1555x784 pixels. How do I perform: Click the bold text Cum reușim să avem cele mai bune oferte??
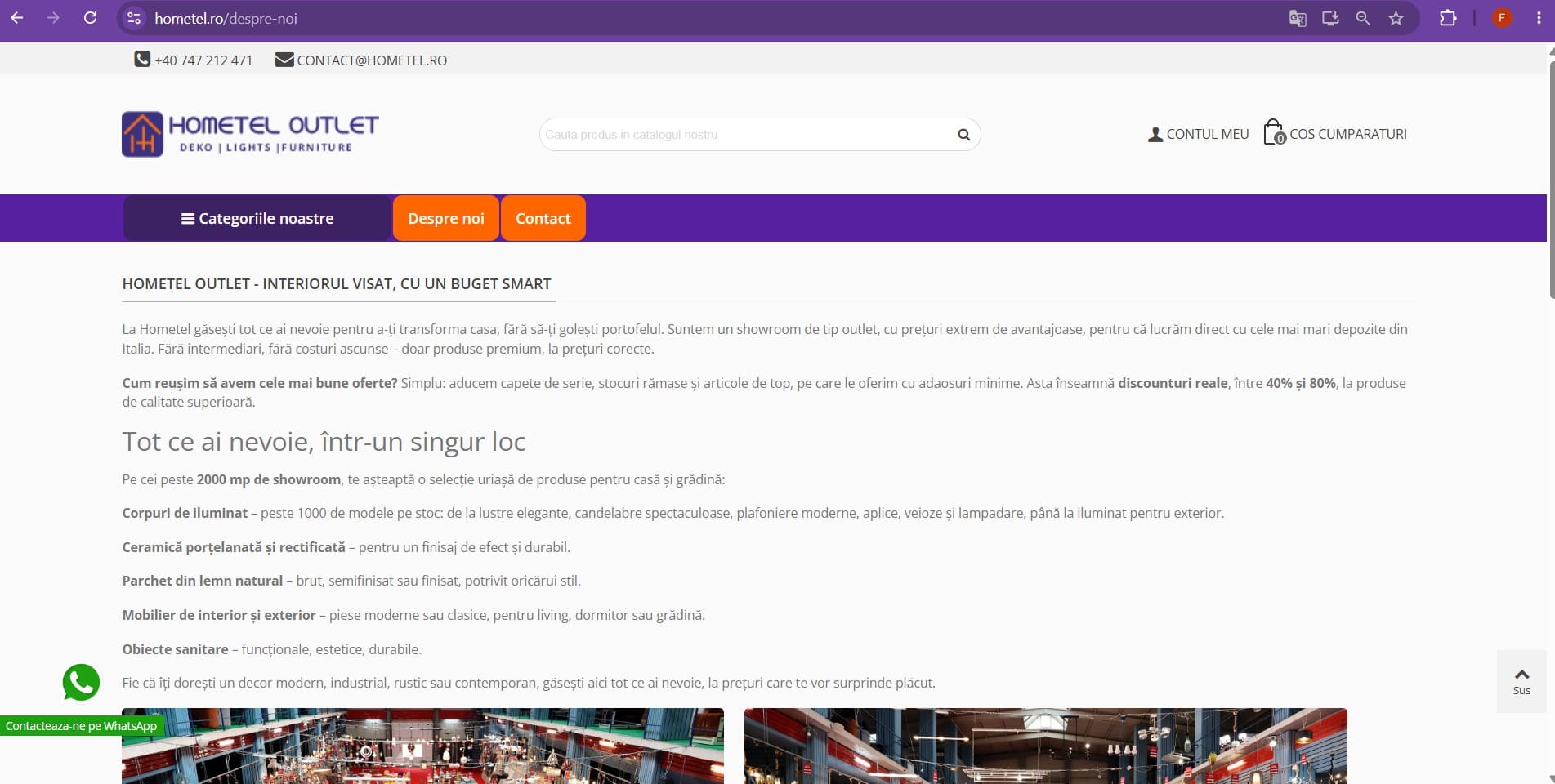tap(260, 383)
